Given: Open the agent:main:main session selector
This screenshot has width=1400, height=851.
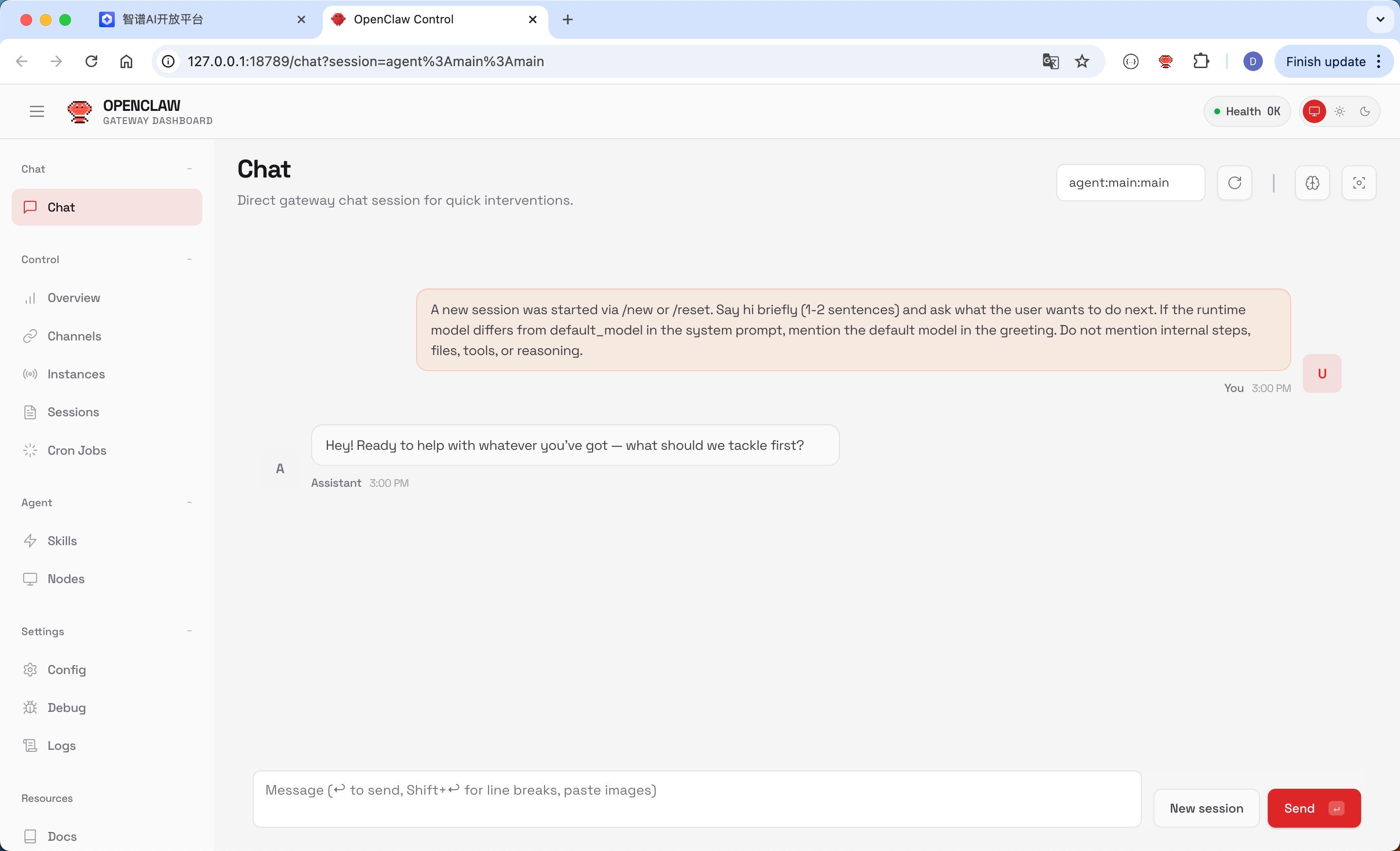Looking at the screenshot, I should coord(1130,182).
